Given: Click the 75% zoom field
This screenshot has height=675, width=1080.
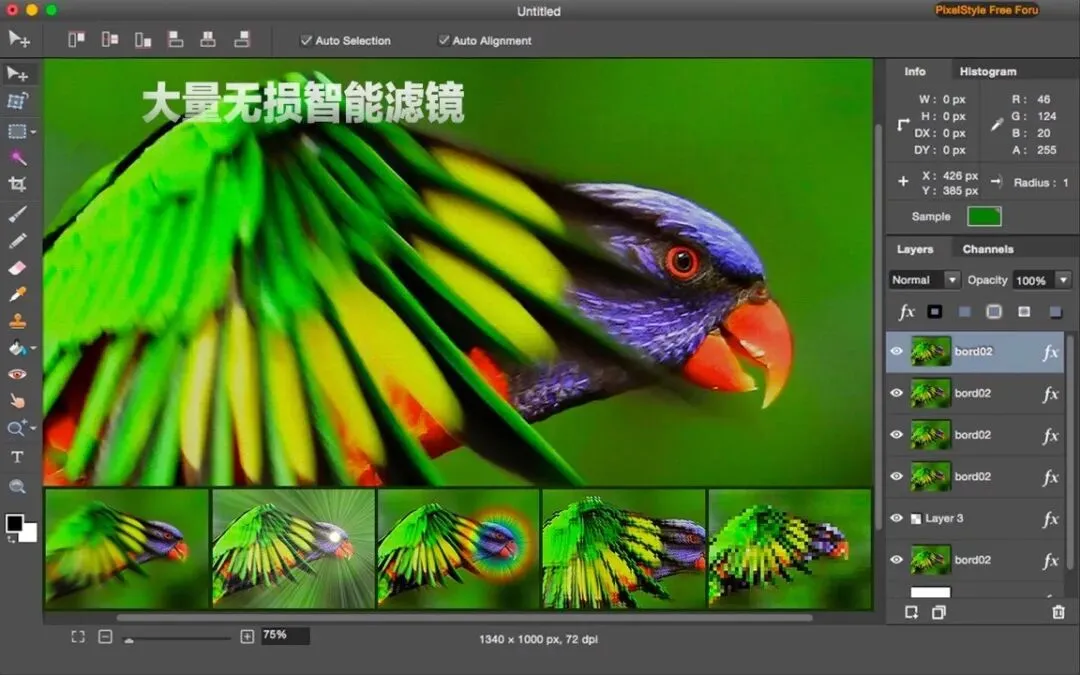Looking at the screenshot, I should tap(285, 635).
